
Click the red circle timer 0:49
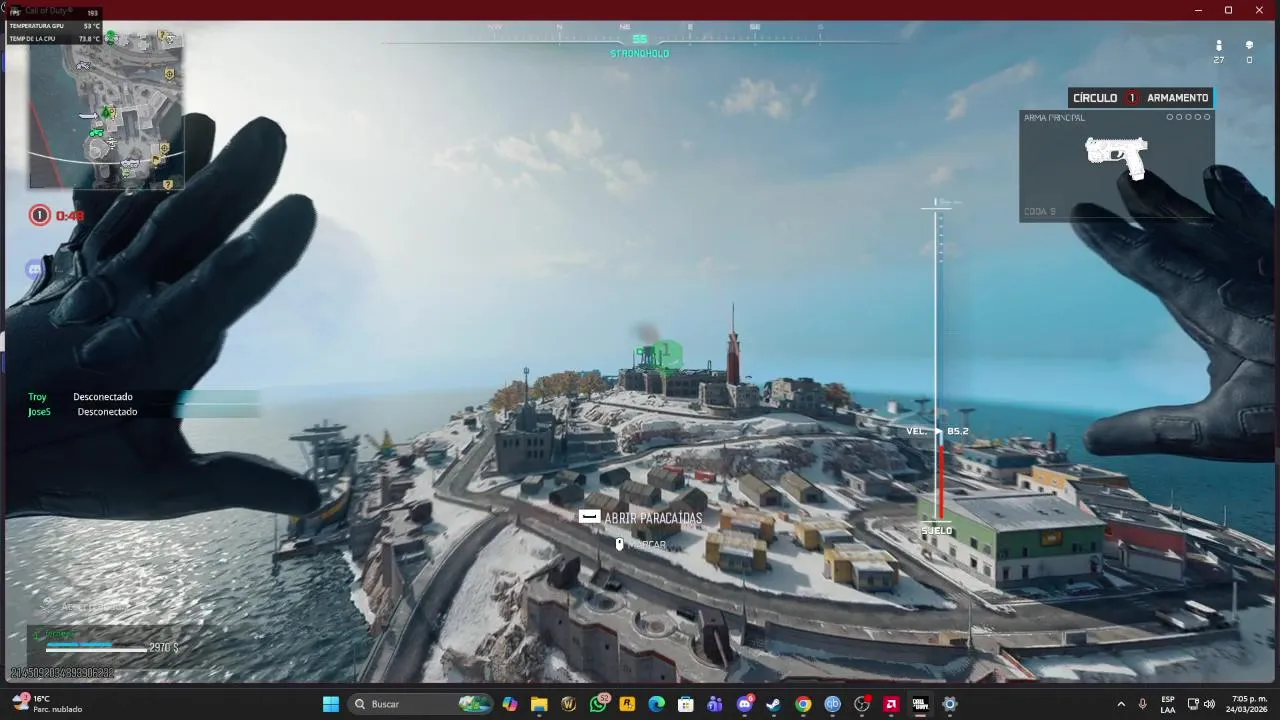pos(56,215)
